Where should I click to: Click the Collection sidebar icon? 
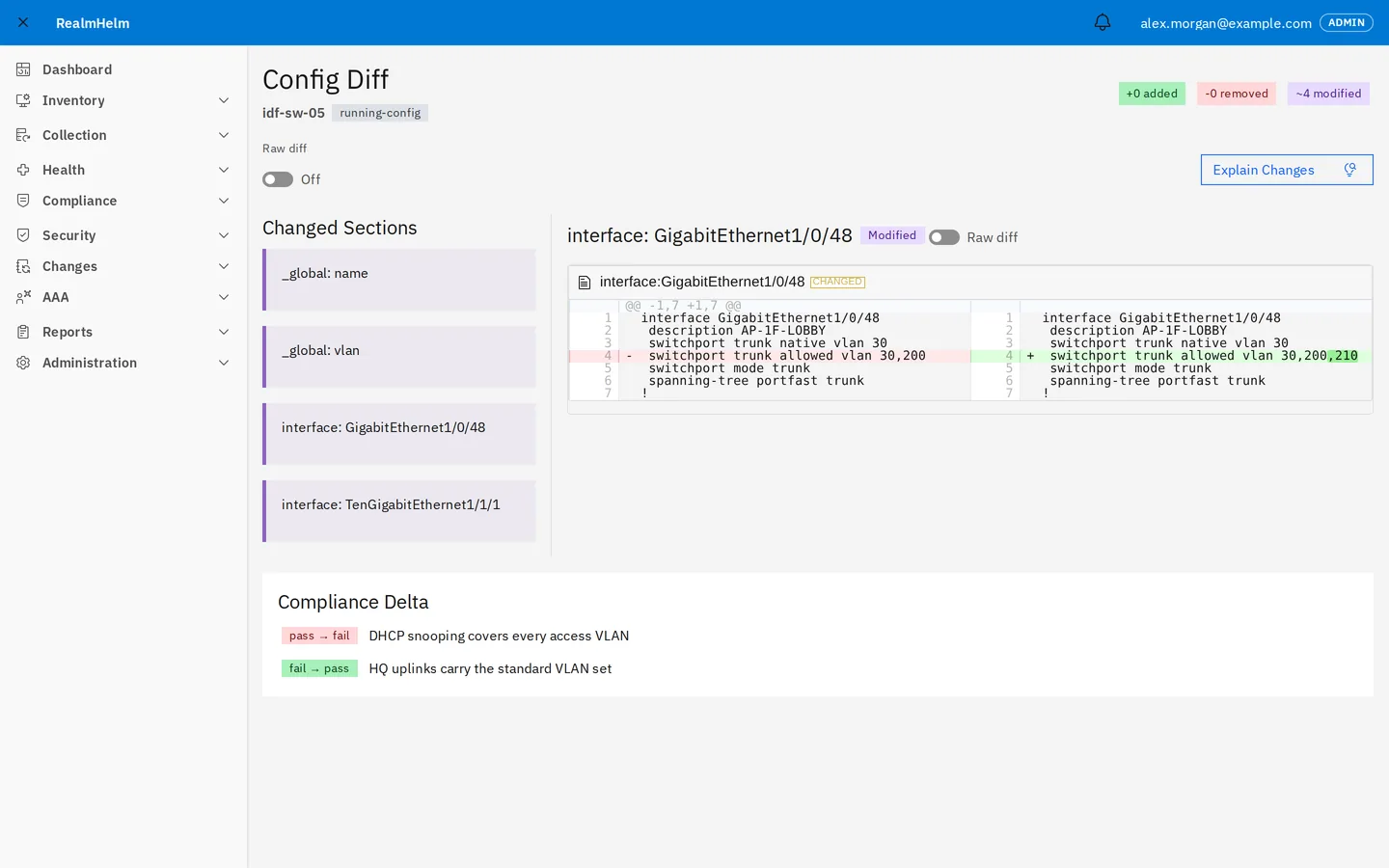pyautogui.click(x=23, y=135)
